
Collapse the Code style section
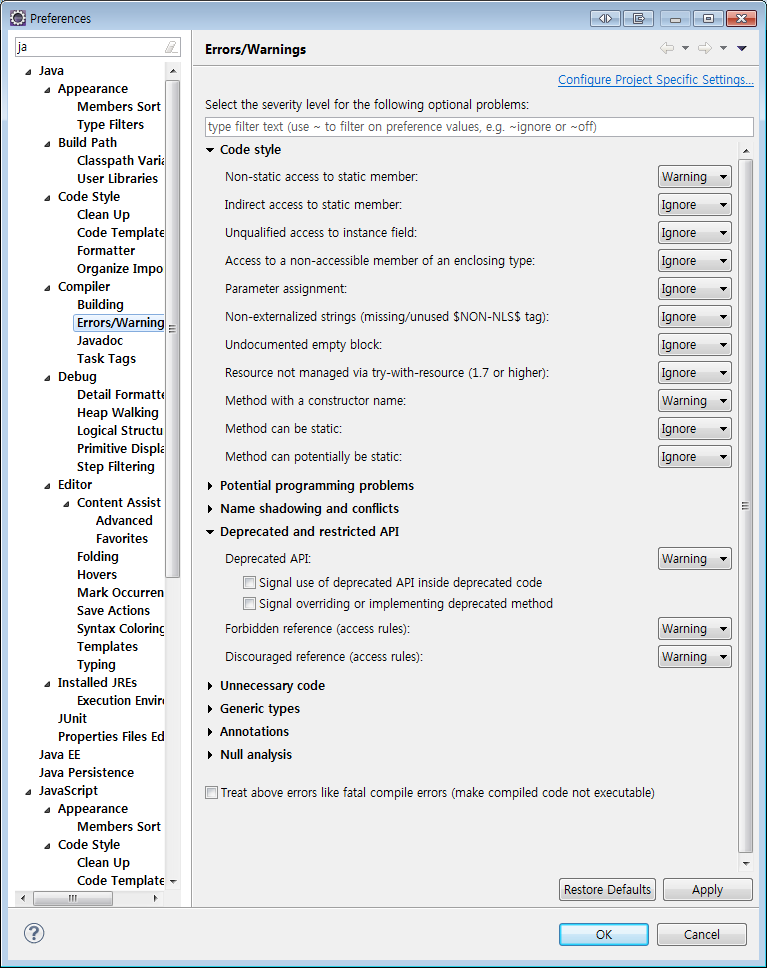click(x=210, y=150)
